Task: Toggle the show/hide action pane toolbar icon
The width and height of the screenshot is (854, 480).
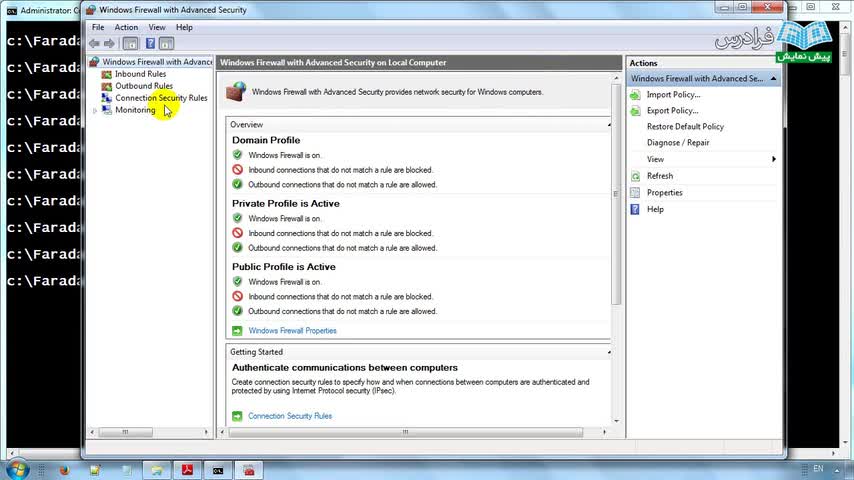Action: point(167,44)
